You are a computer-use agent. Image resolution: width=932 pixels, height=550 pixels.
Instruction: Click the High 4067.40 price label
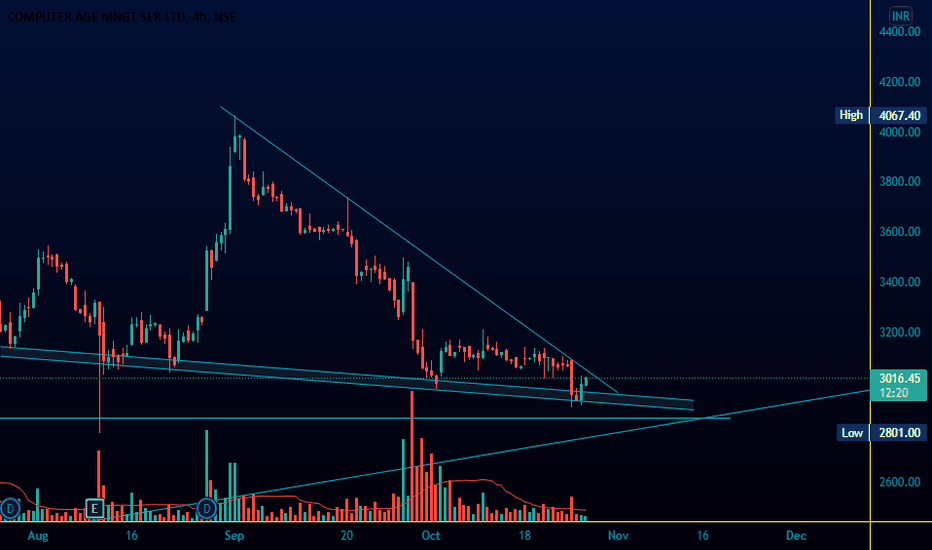click(881, 115)
